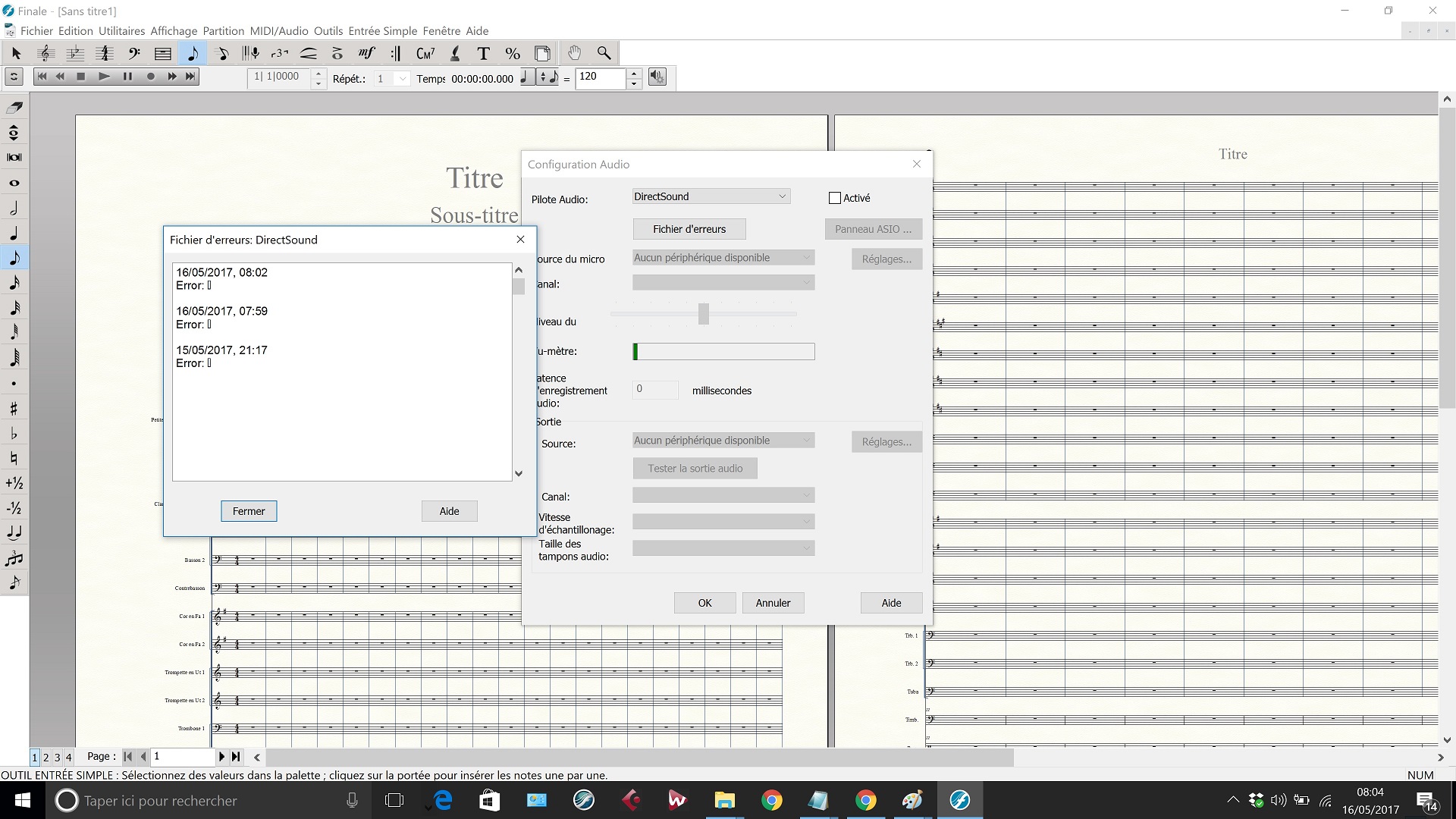Click the Annuler button
Viewport: 1456px width, 819px height.
pyautogui.click(x=772, y=603)
